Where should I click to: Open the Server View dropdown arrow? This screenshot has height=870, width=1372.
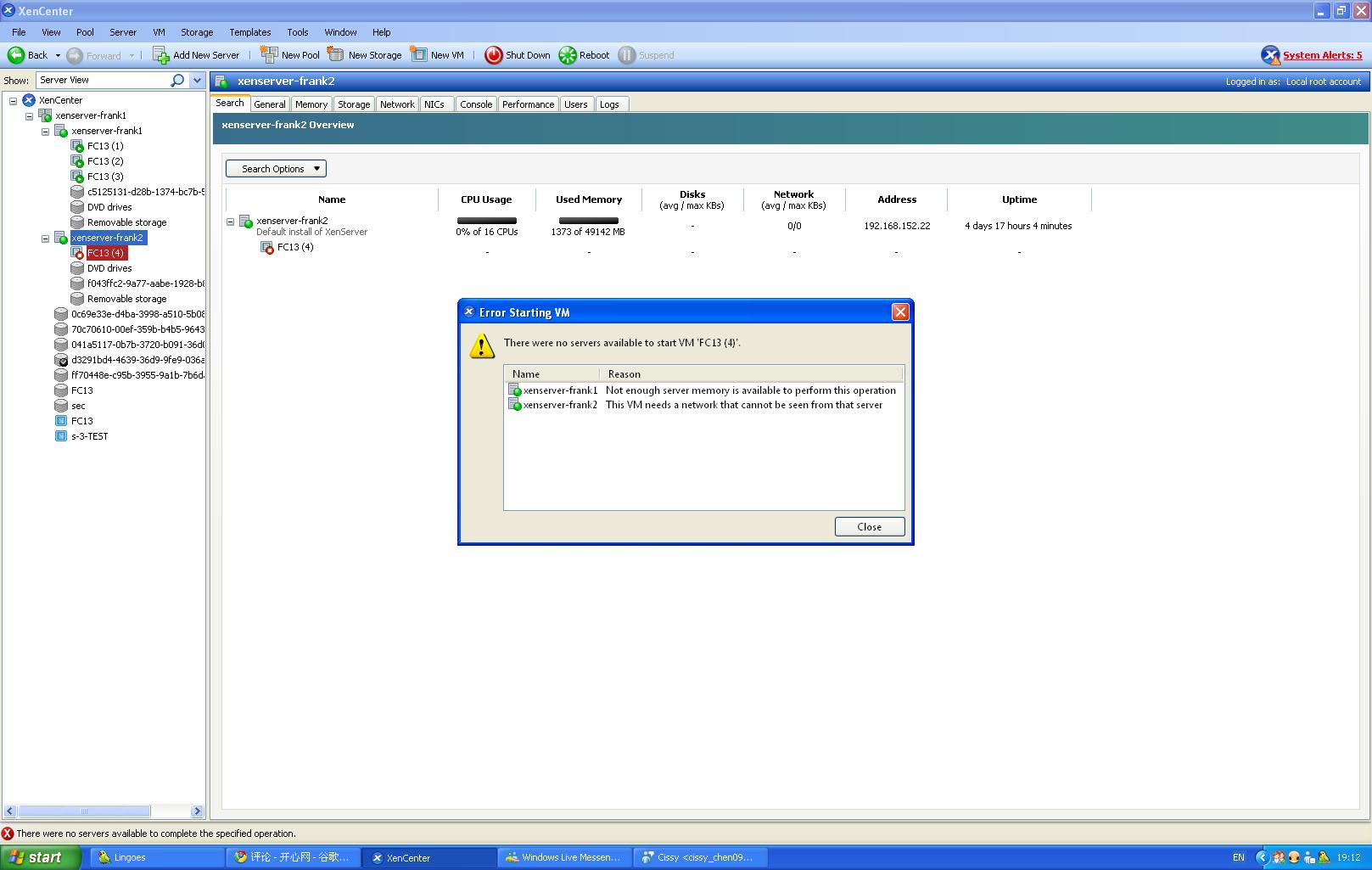[x=197, y=80]
